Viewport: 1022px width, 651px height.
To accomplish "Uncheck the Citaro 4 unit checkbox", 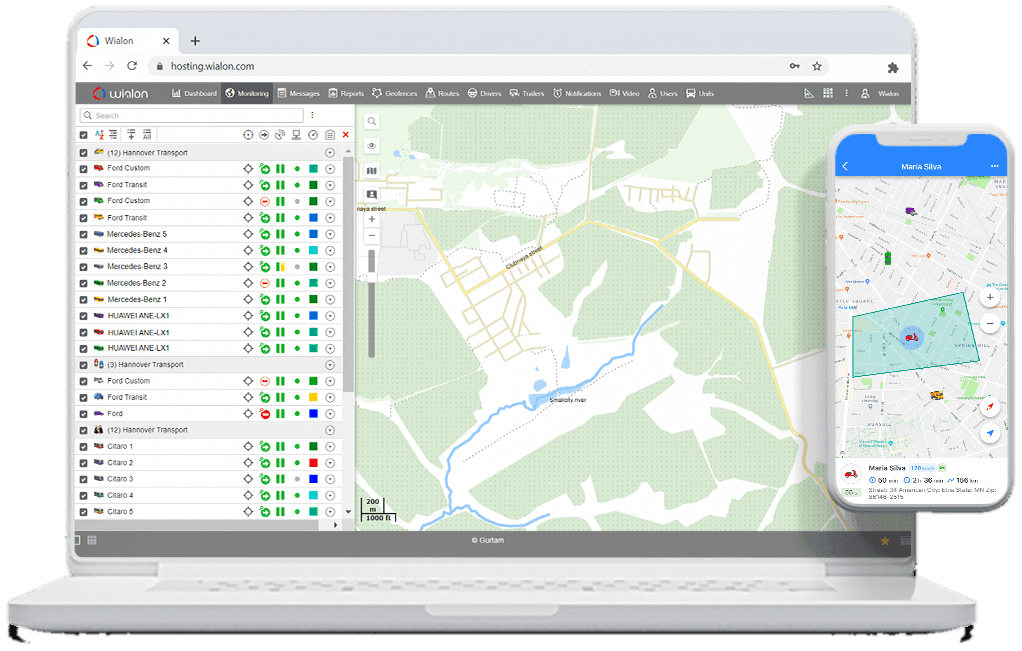I will point(83,496).
